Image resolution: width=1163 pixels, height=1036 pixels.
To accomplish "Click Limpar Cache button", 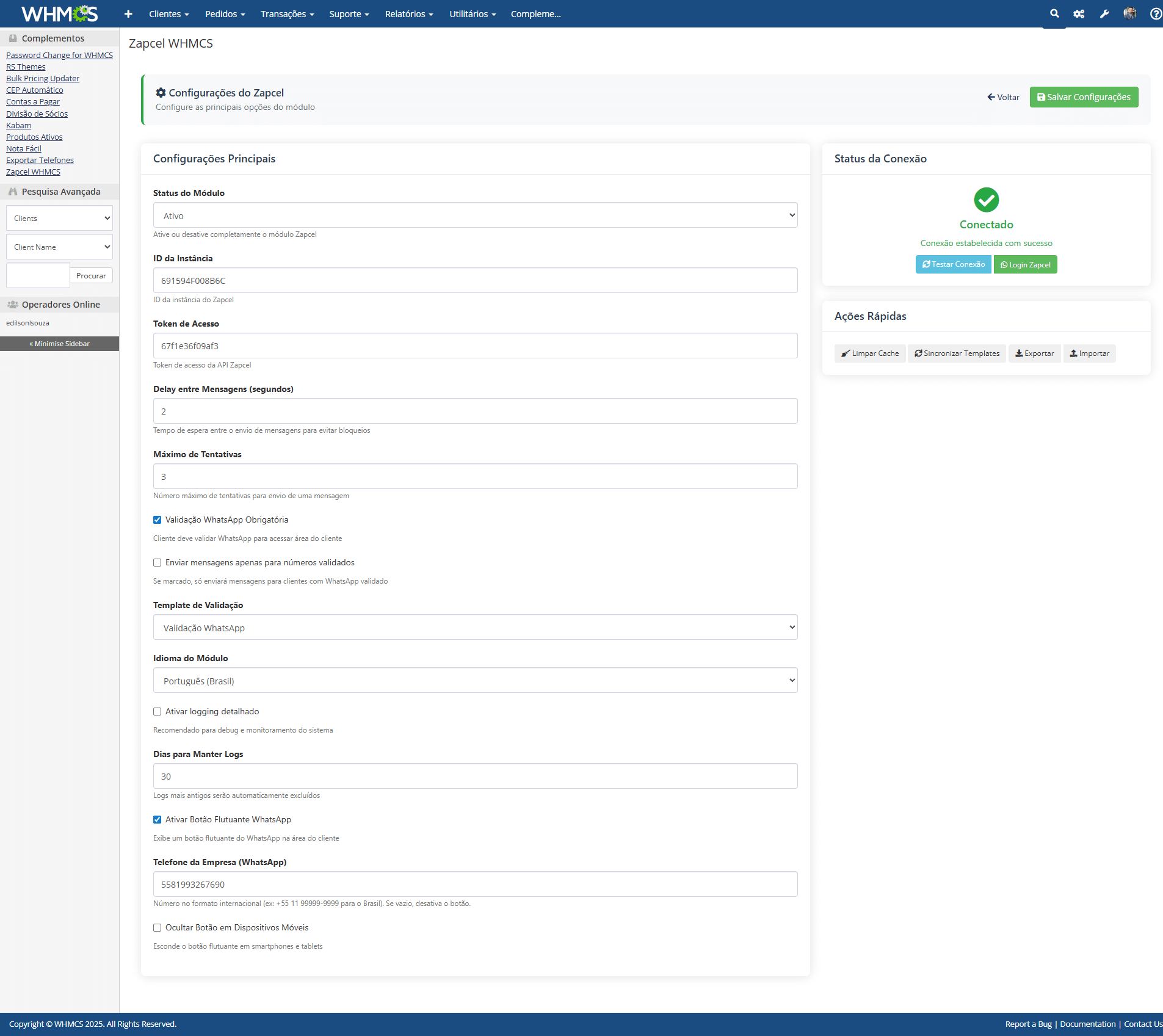I will coord(869,353).
